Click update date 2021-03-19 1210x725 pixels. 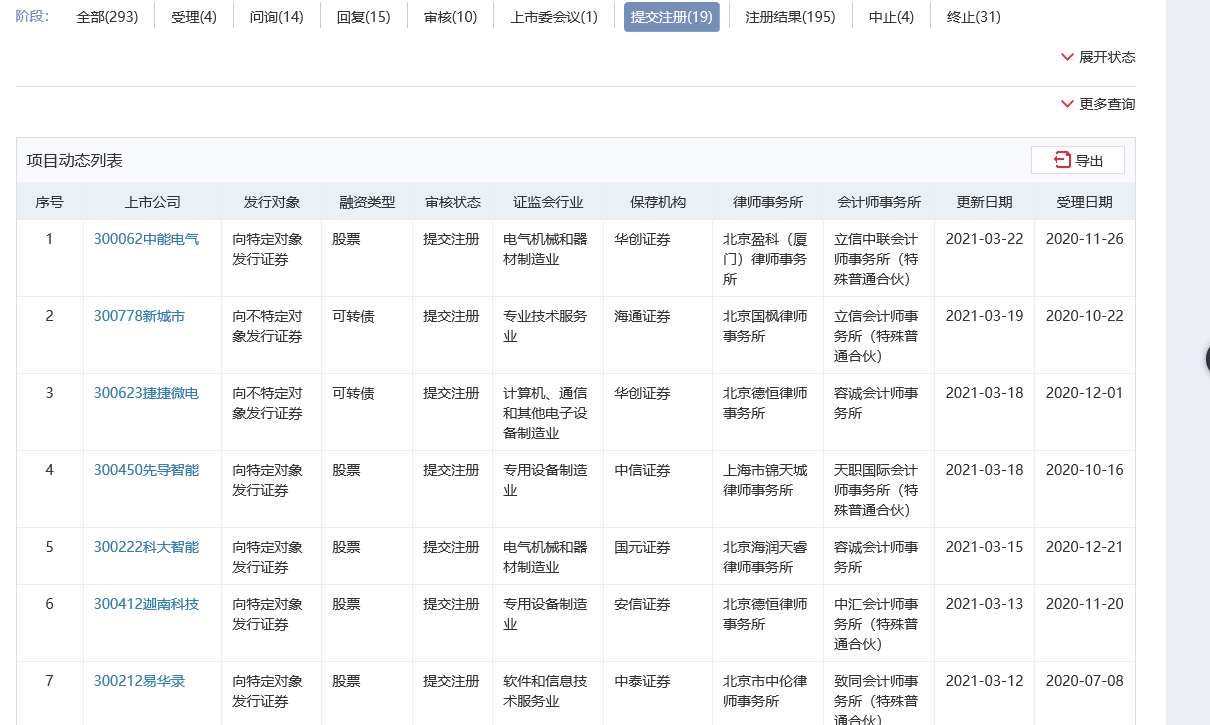(985, 316)
